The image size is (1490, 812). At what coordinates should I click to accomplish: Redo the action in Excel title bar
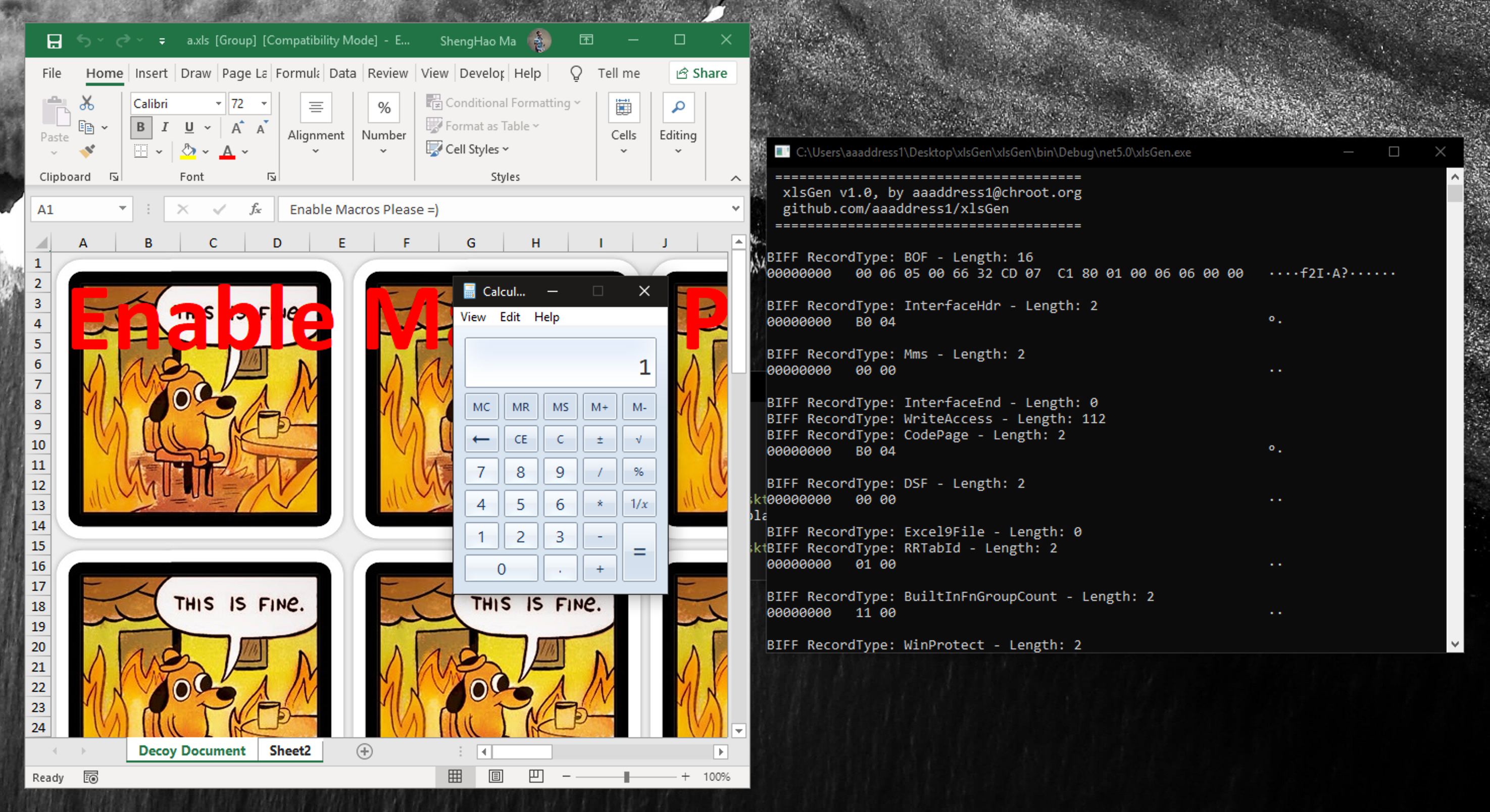pos(123,40)
